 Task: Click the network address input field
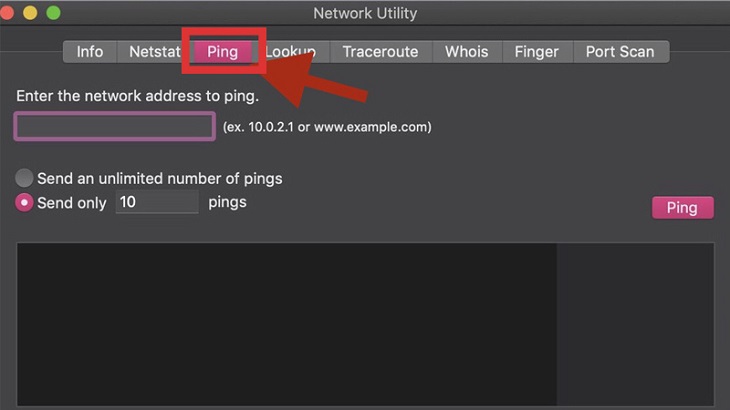click(x=115, y=126)
